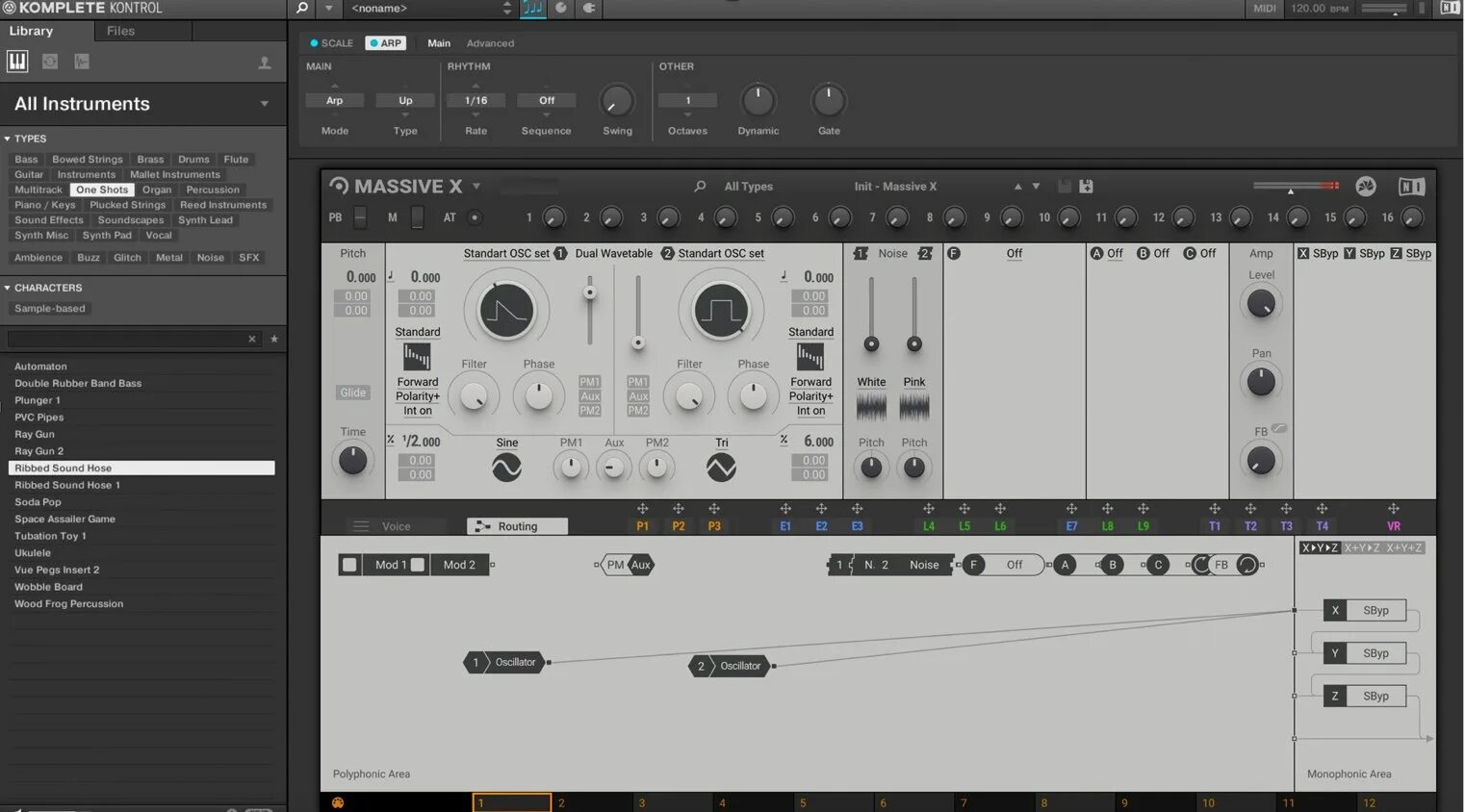Select the Sample-based character tag

[50, 309]
